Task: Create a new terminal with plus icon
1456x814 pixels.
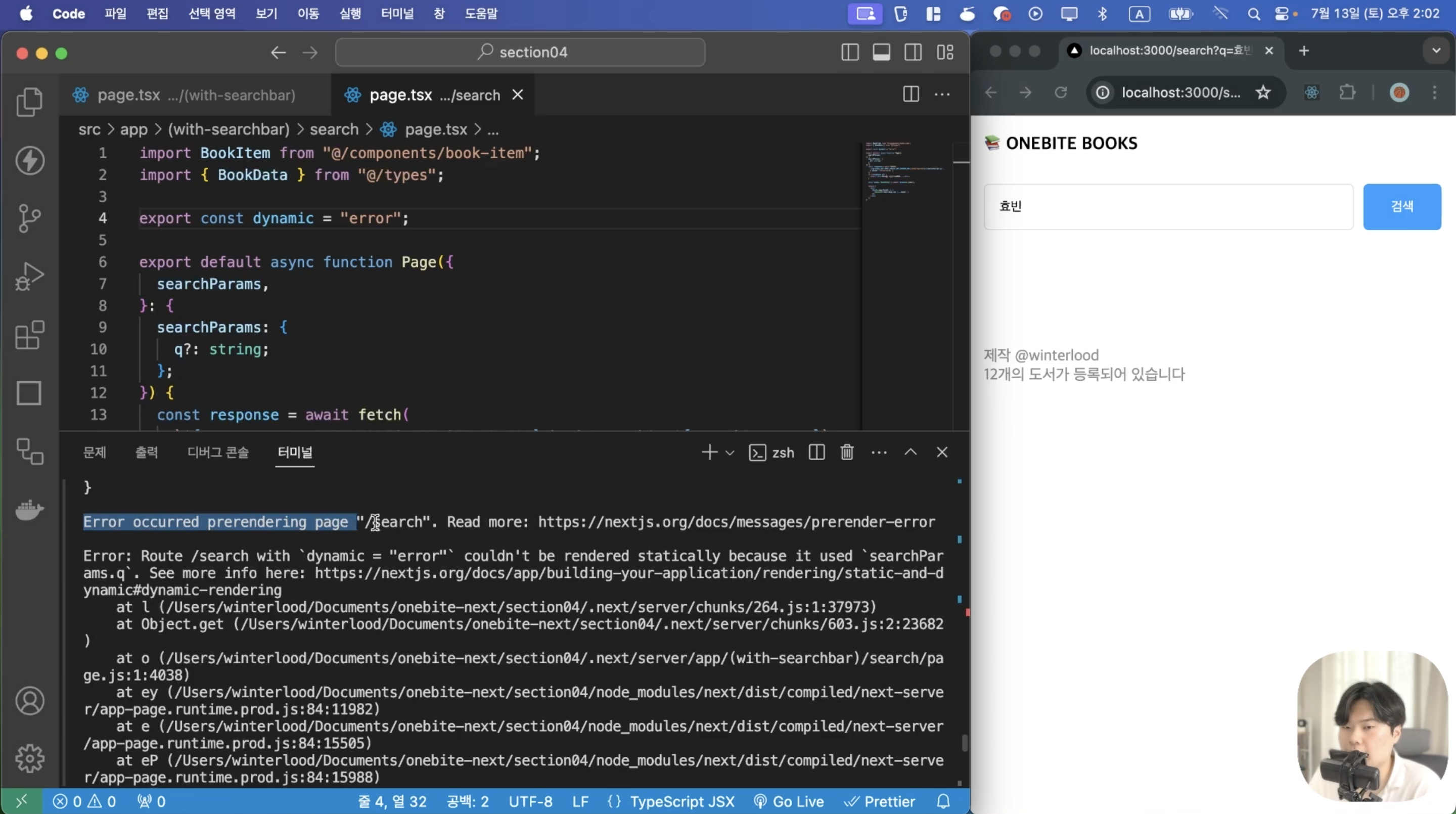Action: click(x=709, y=452)
